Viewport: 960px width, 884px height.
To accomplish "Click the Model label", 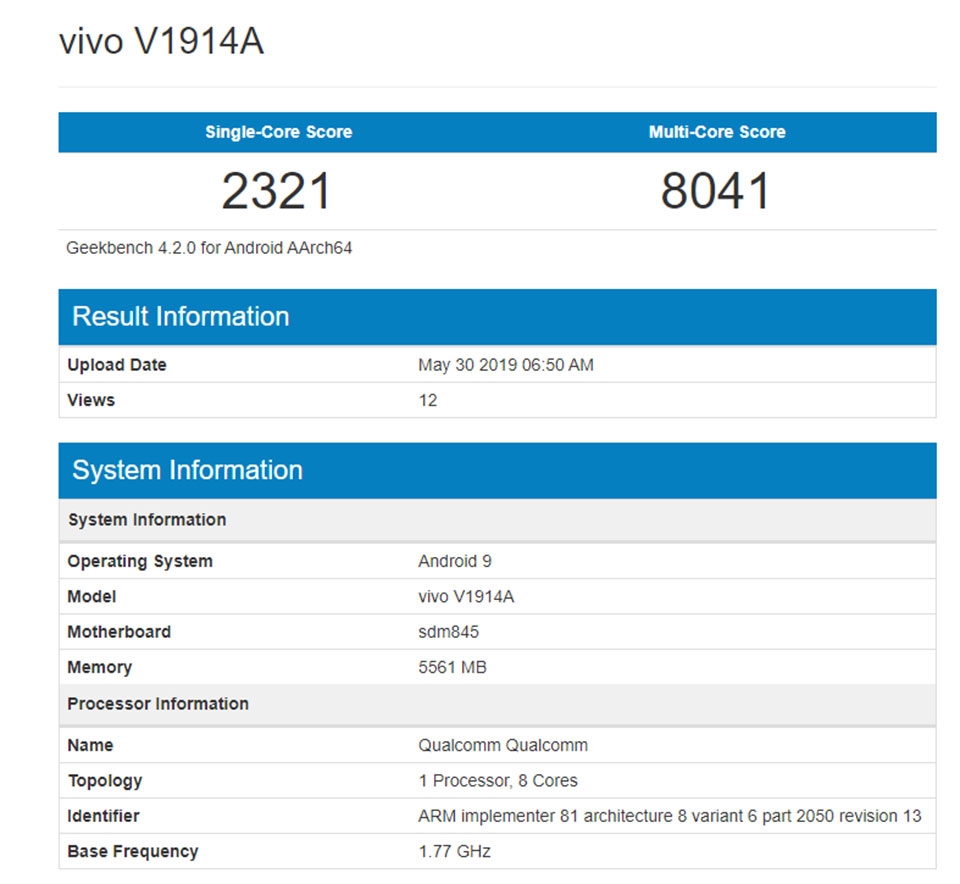I will pos(92,597).
